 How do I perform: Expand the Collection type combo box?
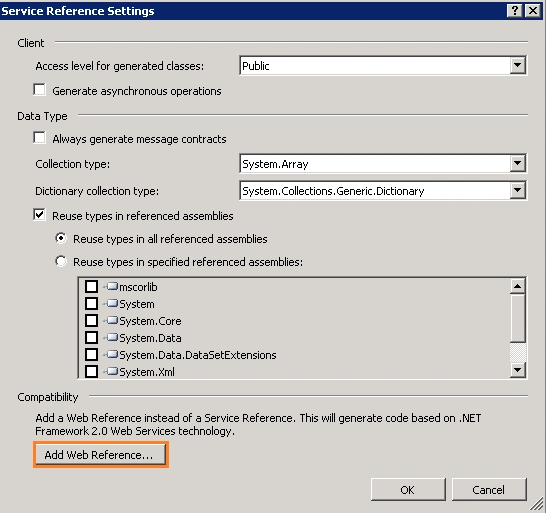point(517,163)
